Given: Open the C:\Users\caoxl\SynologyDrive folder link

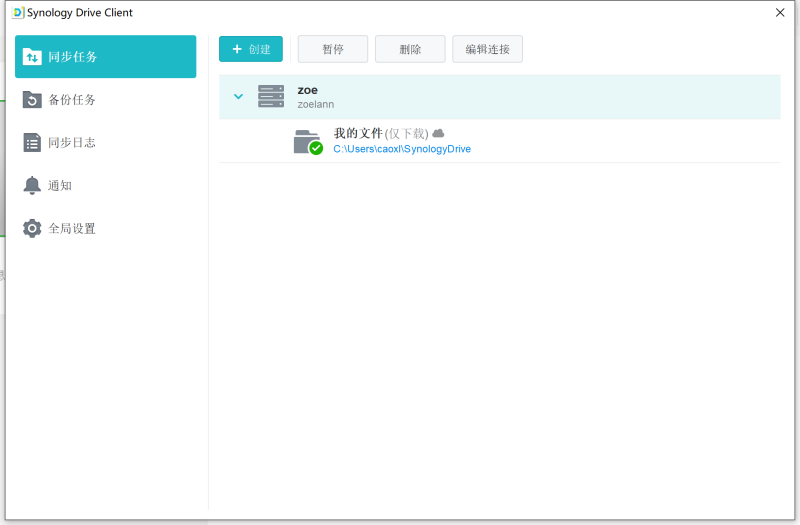Looking at the screenshot, I should click(402, 149).
